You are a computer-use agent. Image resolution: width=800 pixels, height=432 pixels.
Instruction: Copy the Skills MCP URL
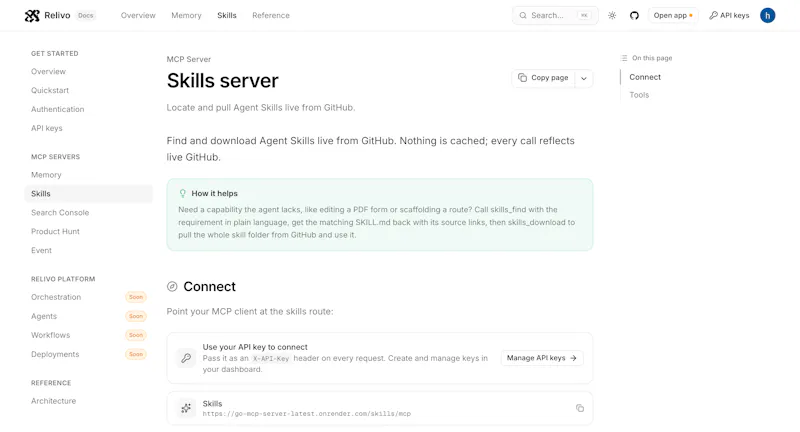click(580, 408)
